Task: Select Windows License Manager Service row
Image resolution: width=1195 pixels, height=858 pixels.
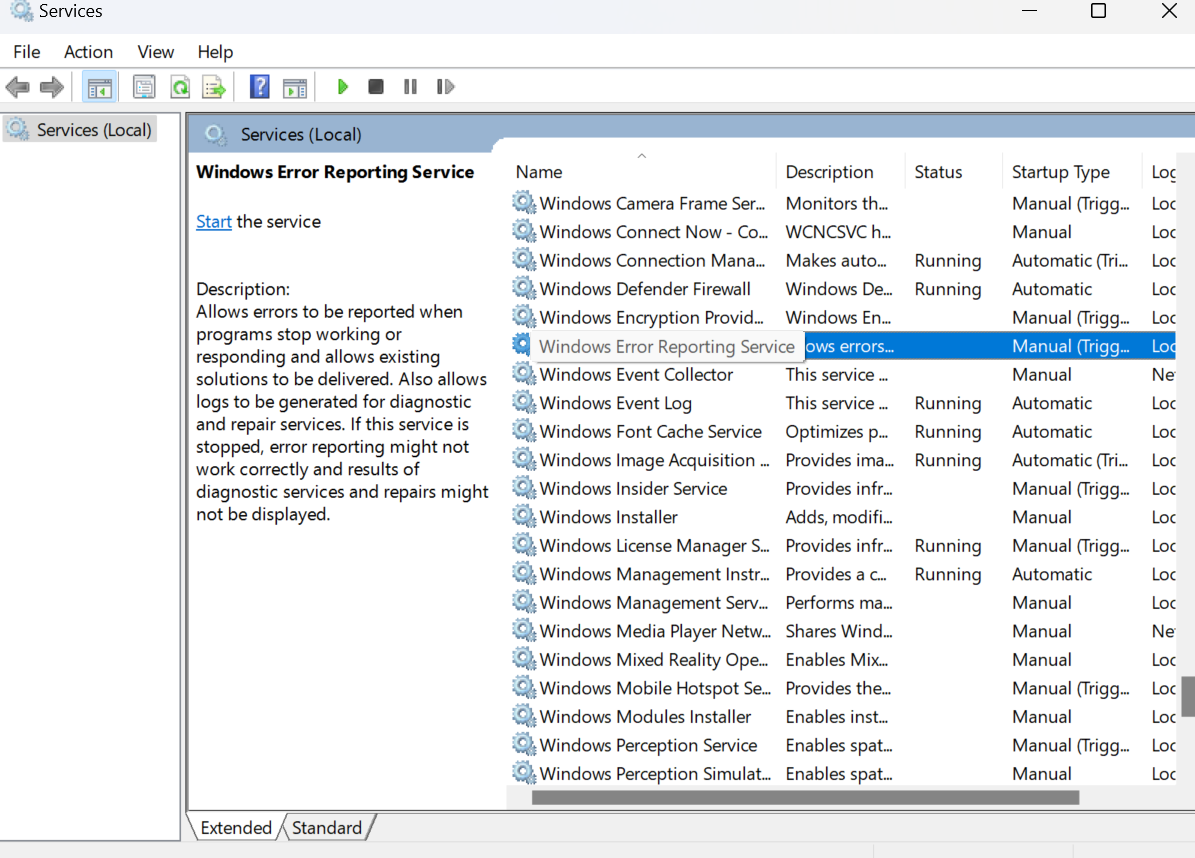Action: click(x=842, y=546)
